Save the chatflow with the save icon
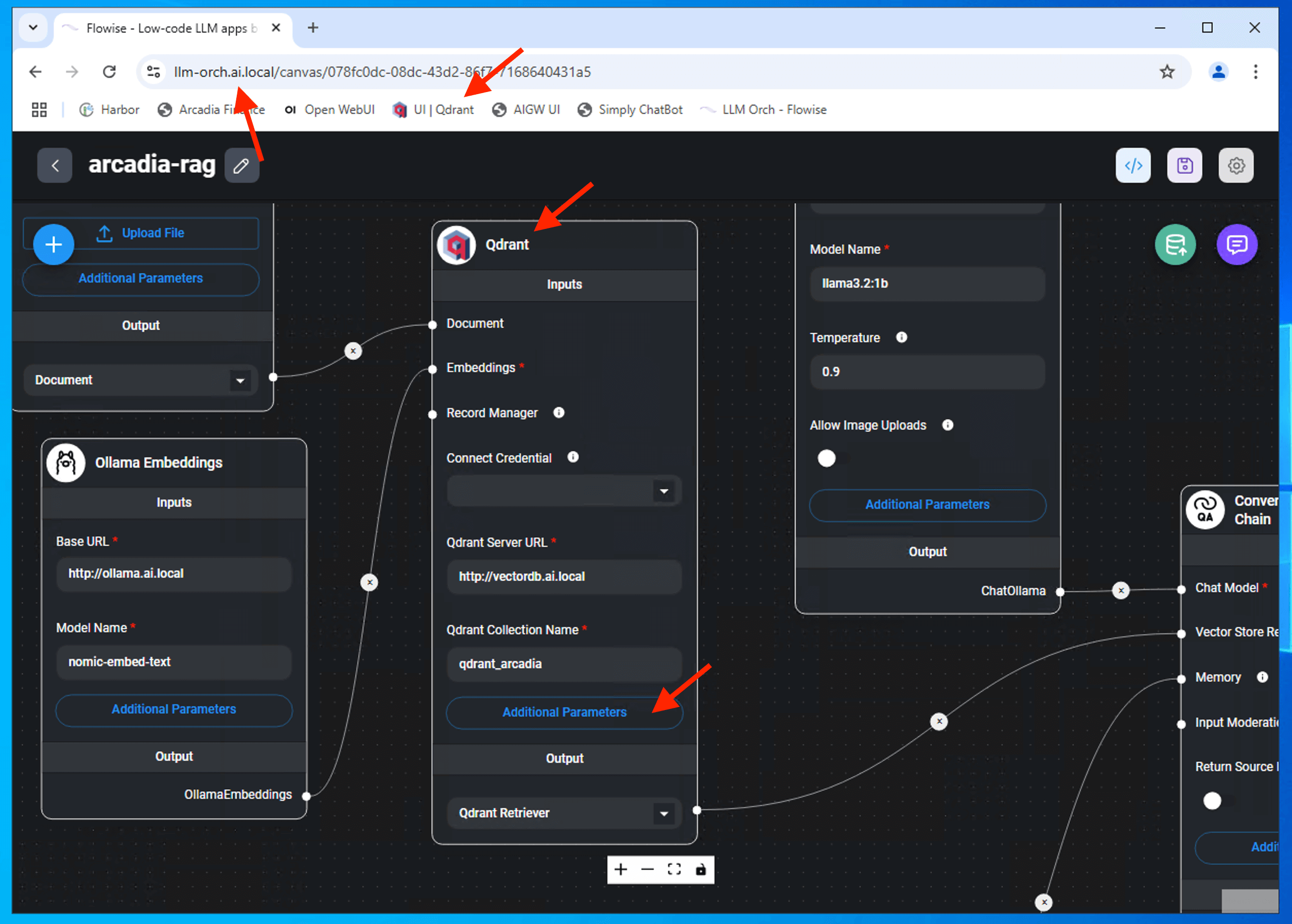1292x924 pixels. pos(1184,166)
